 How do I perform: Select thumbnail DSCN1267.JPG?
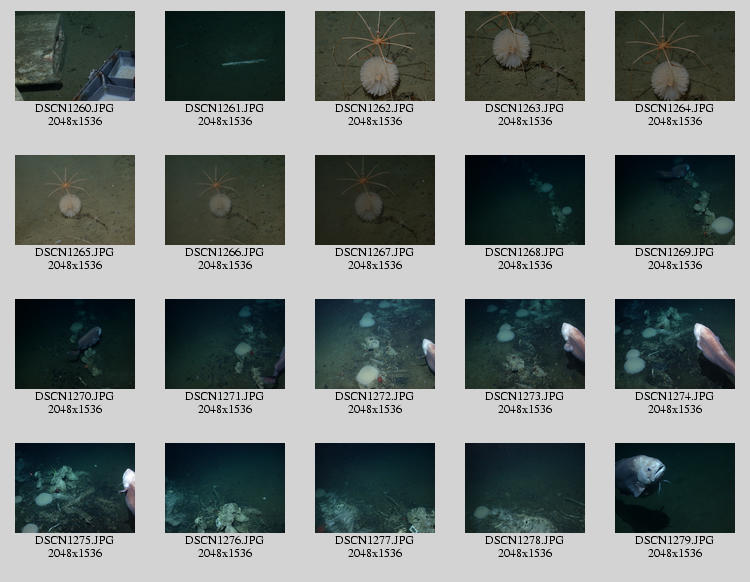pyautogui.click(x=375, y=200)
